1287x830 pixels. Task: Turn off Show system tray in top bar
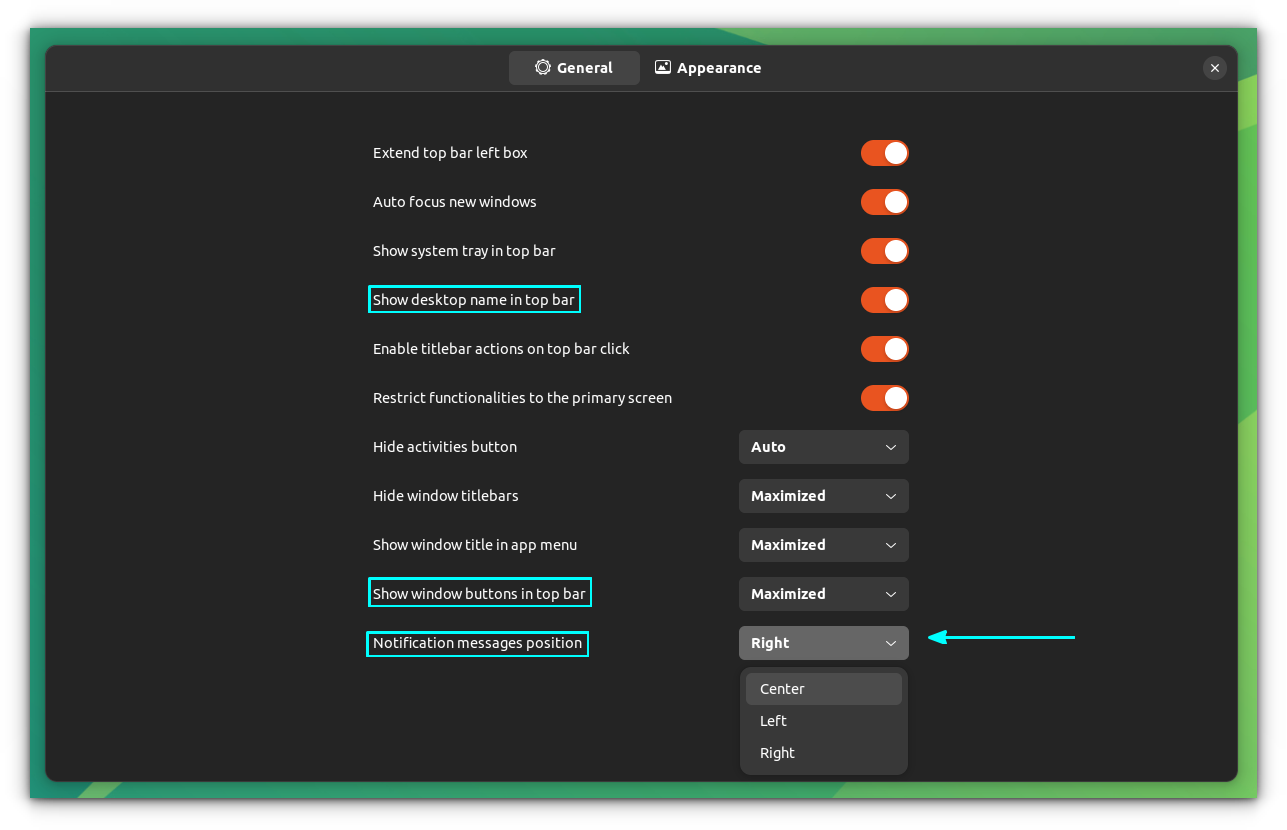(884, 251)
